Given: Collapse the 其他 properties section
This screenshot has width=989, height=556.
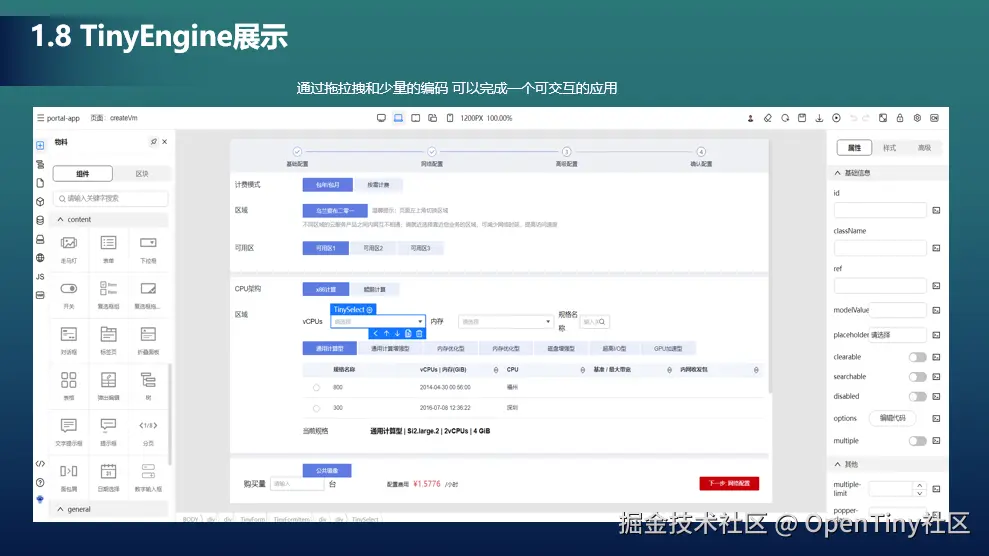Looking at the screenshot, I should coord(838,465).
